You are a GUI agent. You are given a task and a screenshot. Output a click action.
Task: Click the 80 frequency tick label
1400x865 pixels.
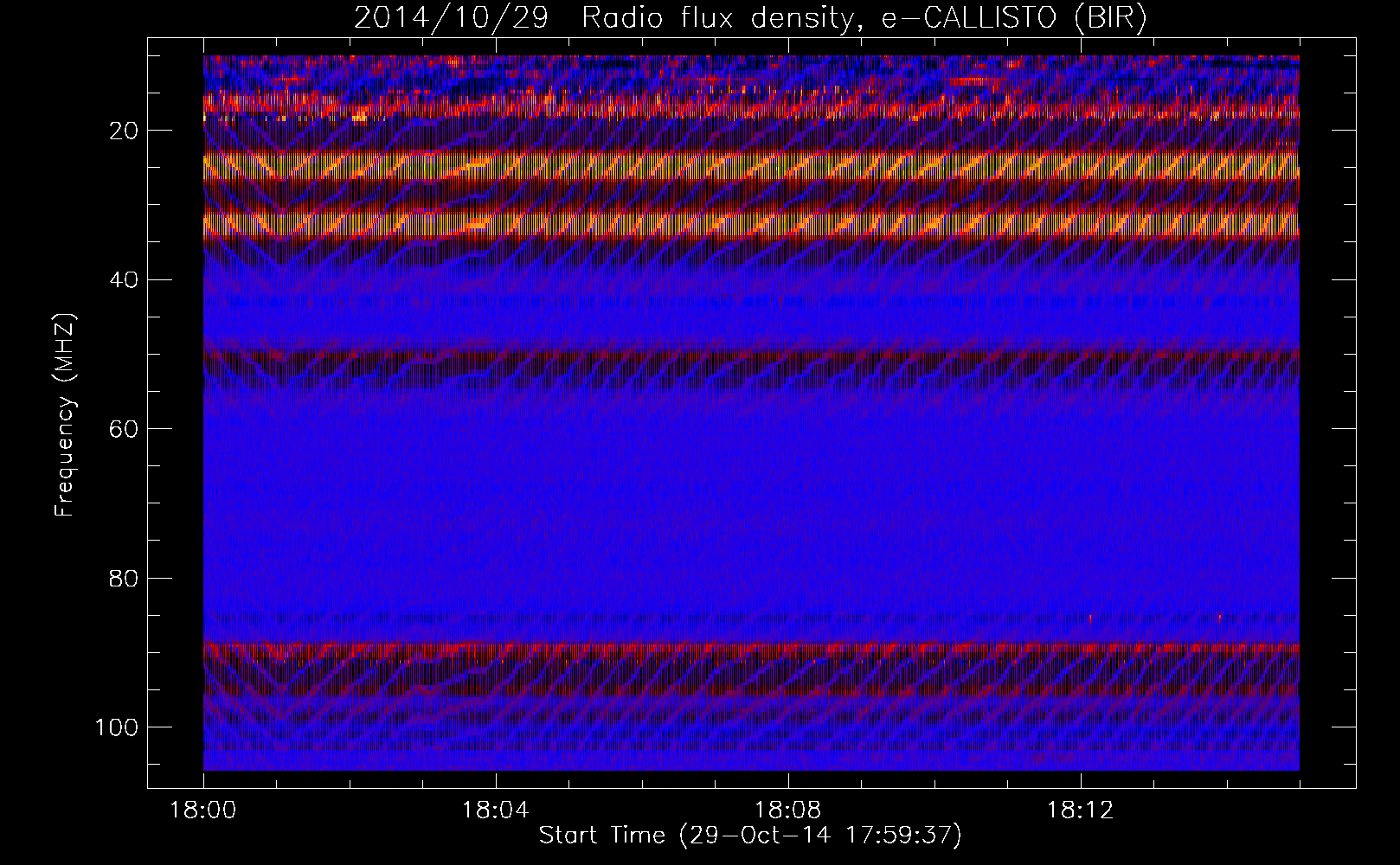(x=124, y=578)
